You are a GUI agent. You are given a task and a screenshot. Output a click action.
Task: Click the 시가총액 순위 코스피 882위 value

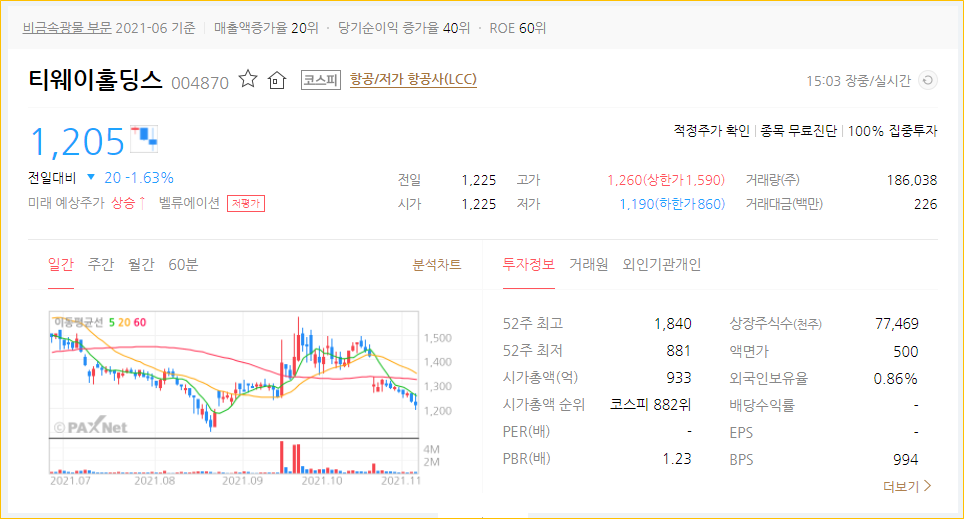[x=650, y=405]
